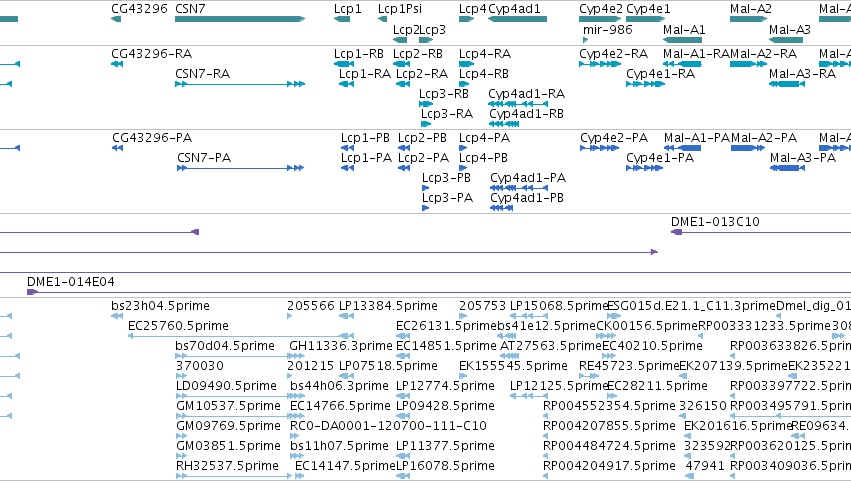Click the CSN7-RA transcript label

tap(202, 73)
